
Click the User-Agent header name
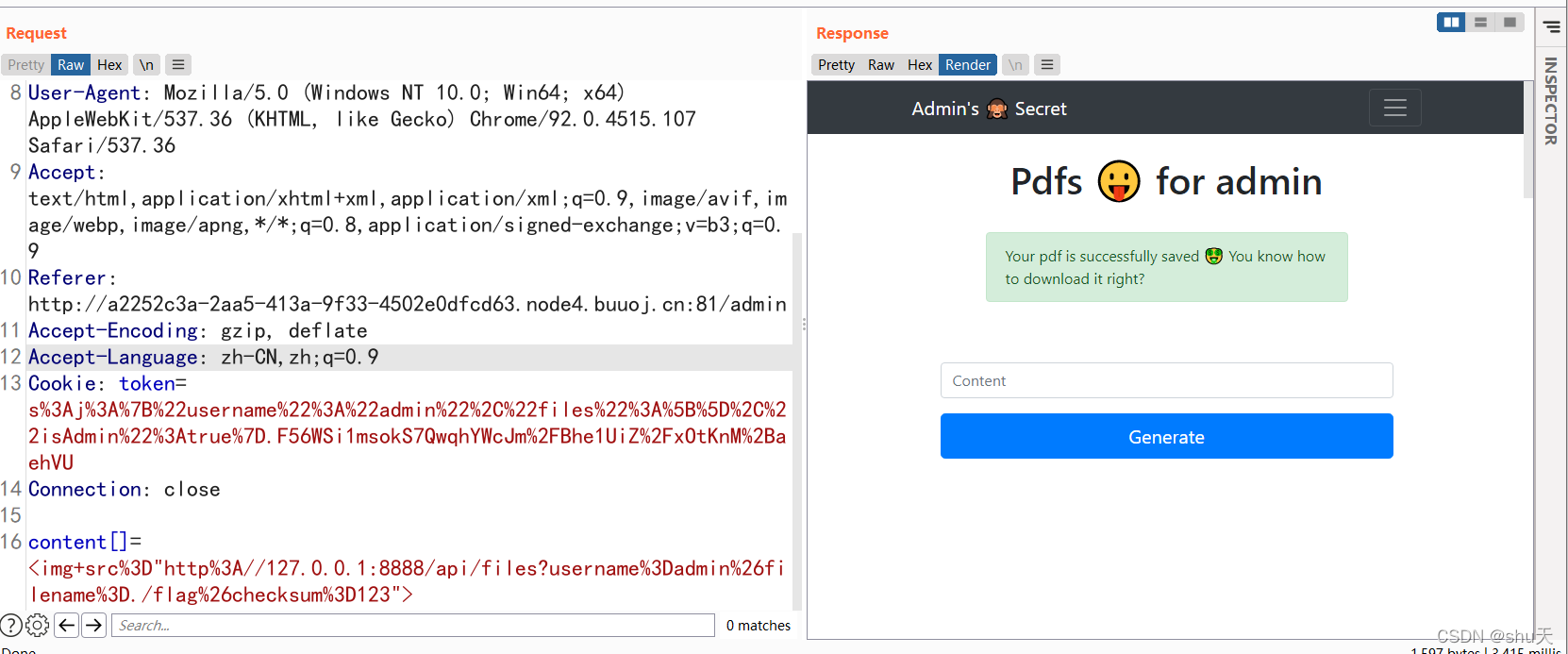pos(85,92)
